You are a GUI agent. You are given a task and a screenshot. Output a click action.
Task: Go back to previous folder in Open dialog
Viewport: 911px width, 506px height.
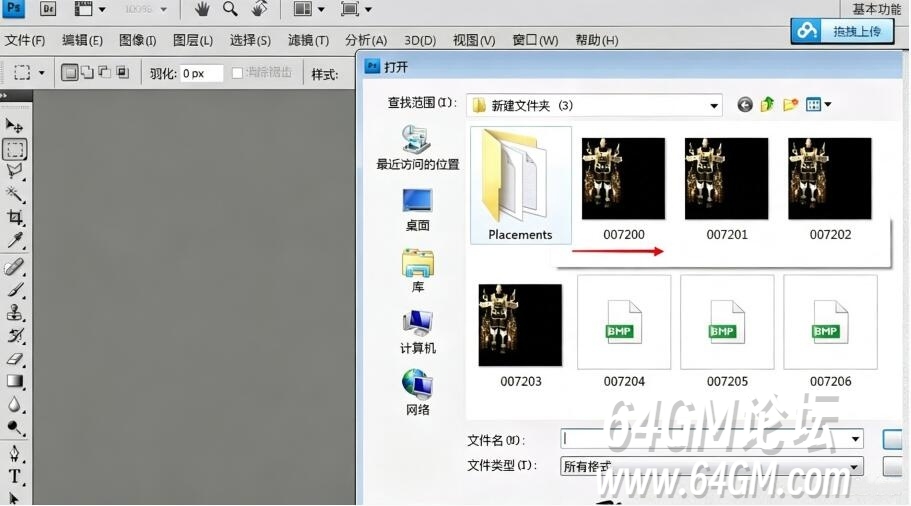745,105
